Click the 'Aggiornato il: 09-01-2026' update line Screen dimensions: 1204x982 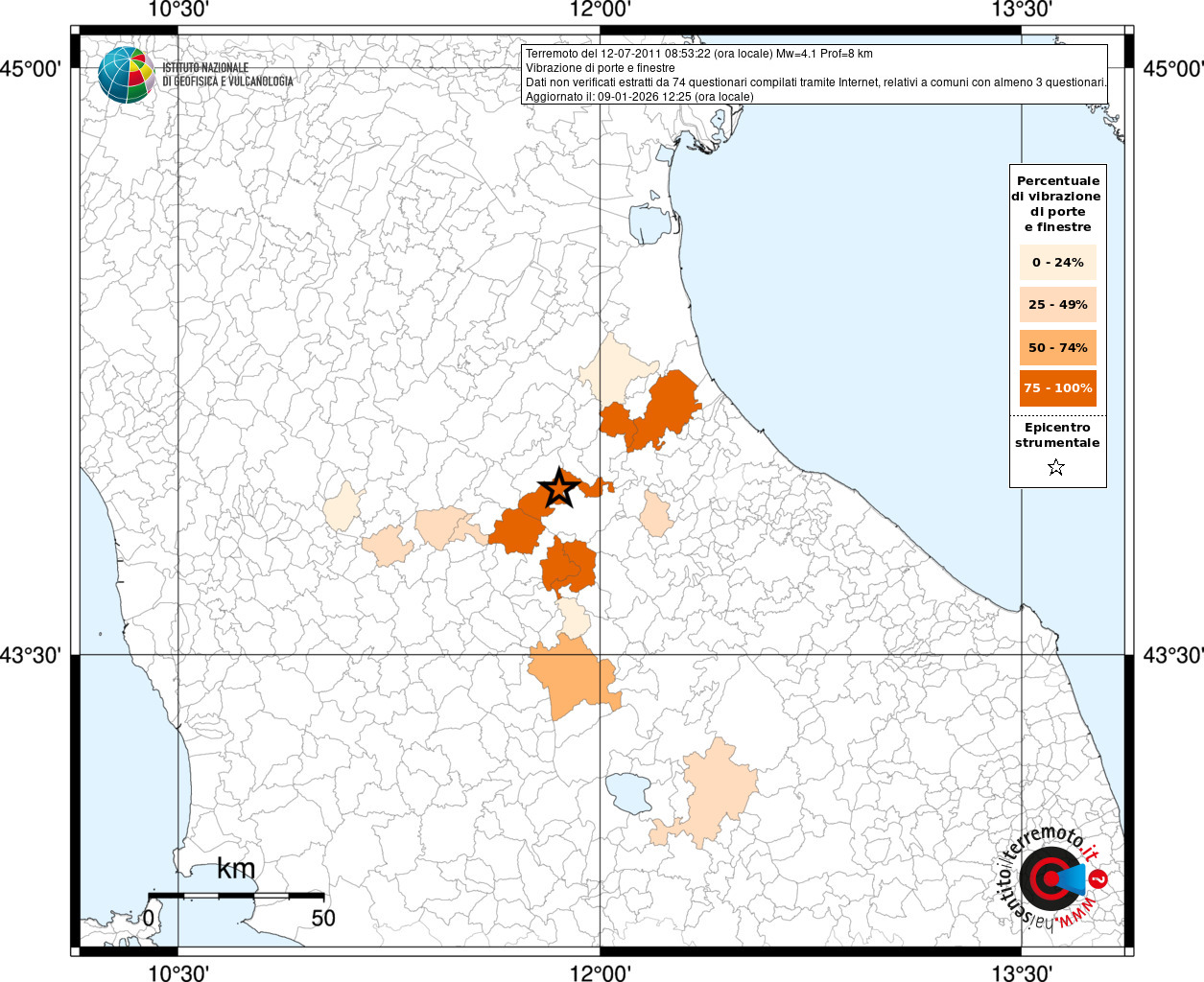pyautogui.click(x=639, y=97)
